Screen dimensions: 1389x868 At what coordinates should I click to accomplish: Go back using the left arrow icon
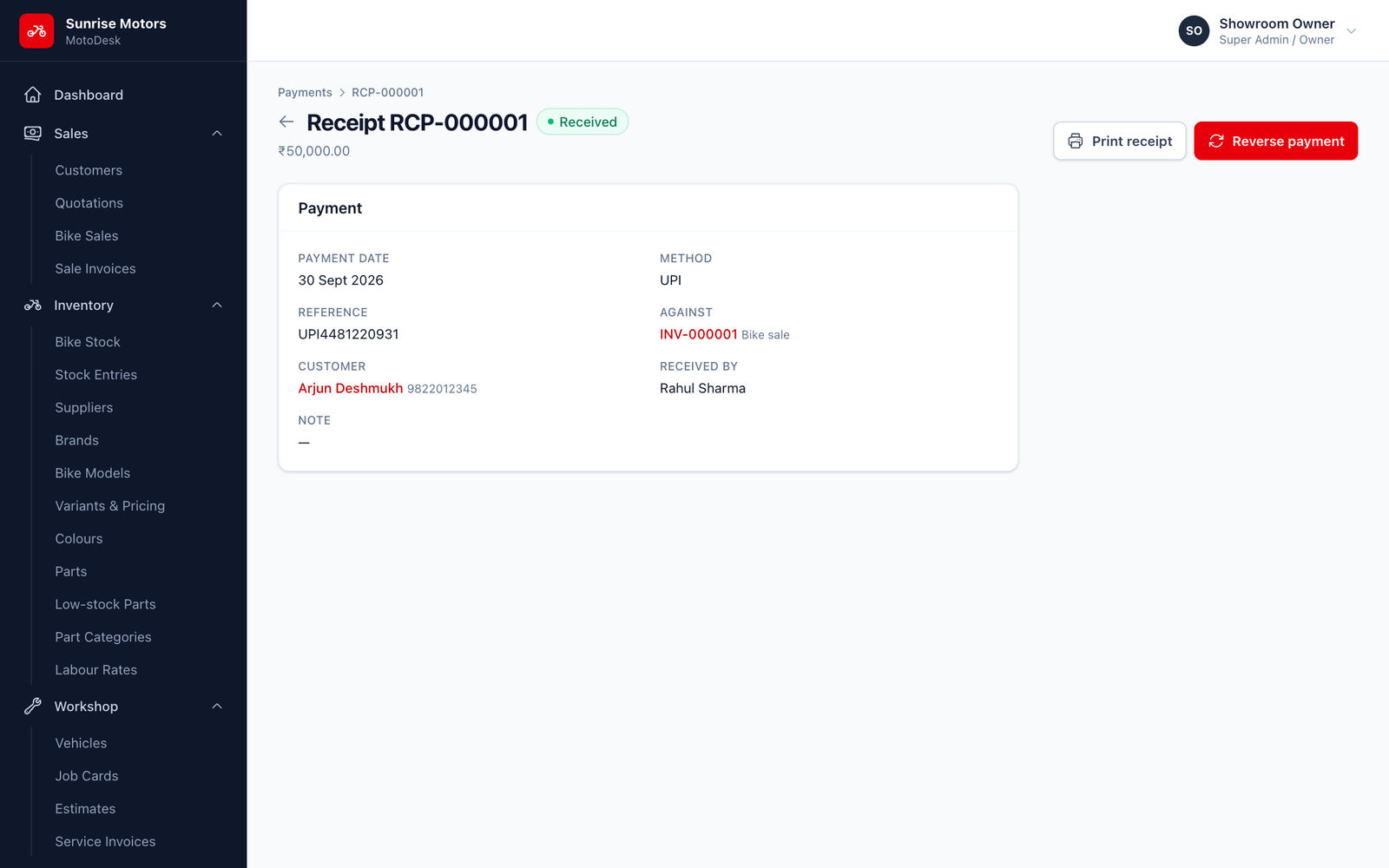point(286,122)
